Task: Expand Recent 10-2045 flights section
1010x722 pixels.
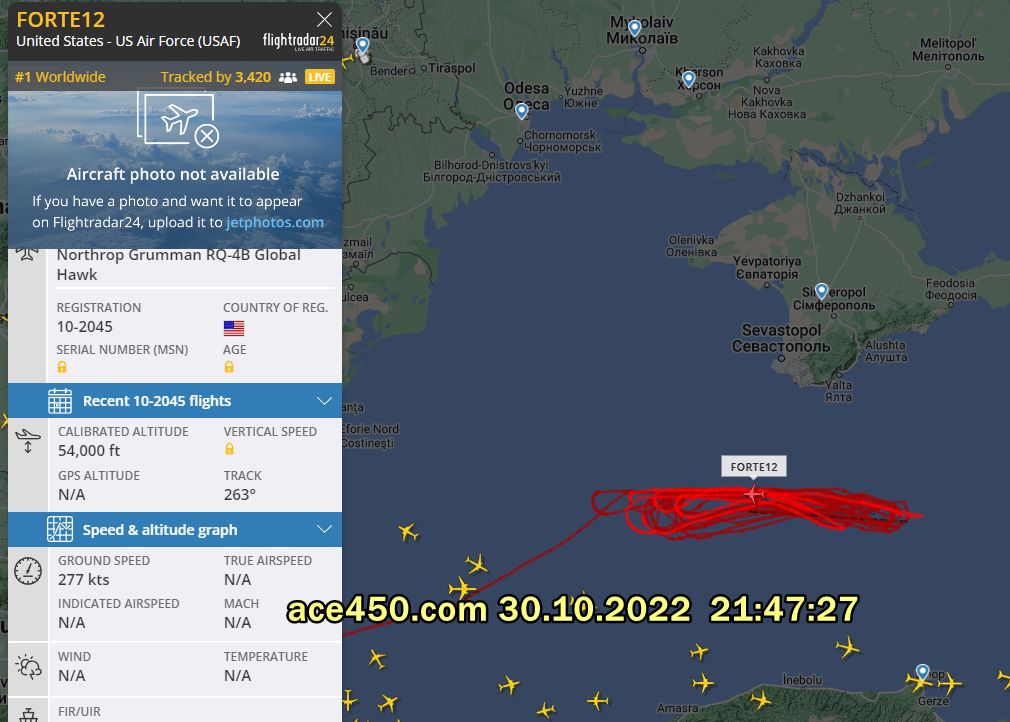Action: [x=175, y=401]
